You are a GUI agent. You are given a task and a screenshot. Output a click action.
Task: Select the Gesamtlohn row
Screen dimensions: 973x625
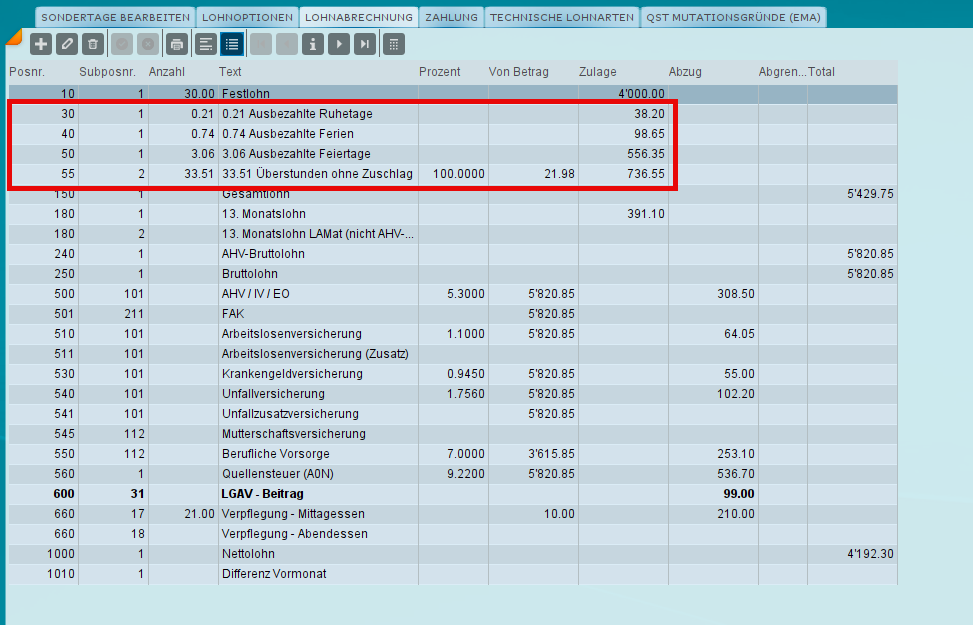tap(452, 194)
